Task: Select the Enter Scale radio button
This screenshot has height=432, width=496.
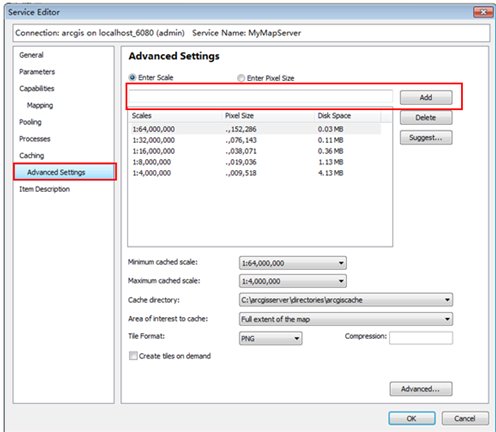Action: pos(133,77)
